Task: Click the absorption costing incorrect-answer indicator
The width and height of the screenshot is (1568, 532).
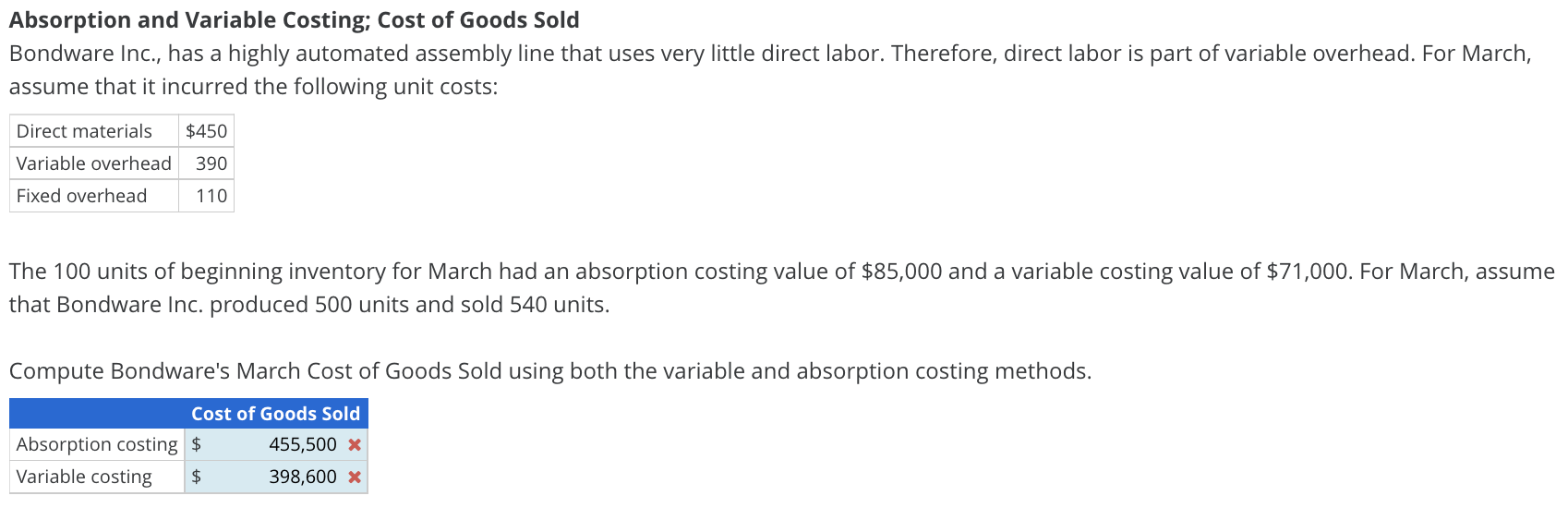Action: [x=352, y=444]
